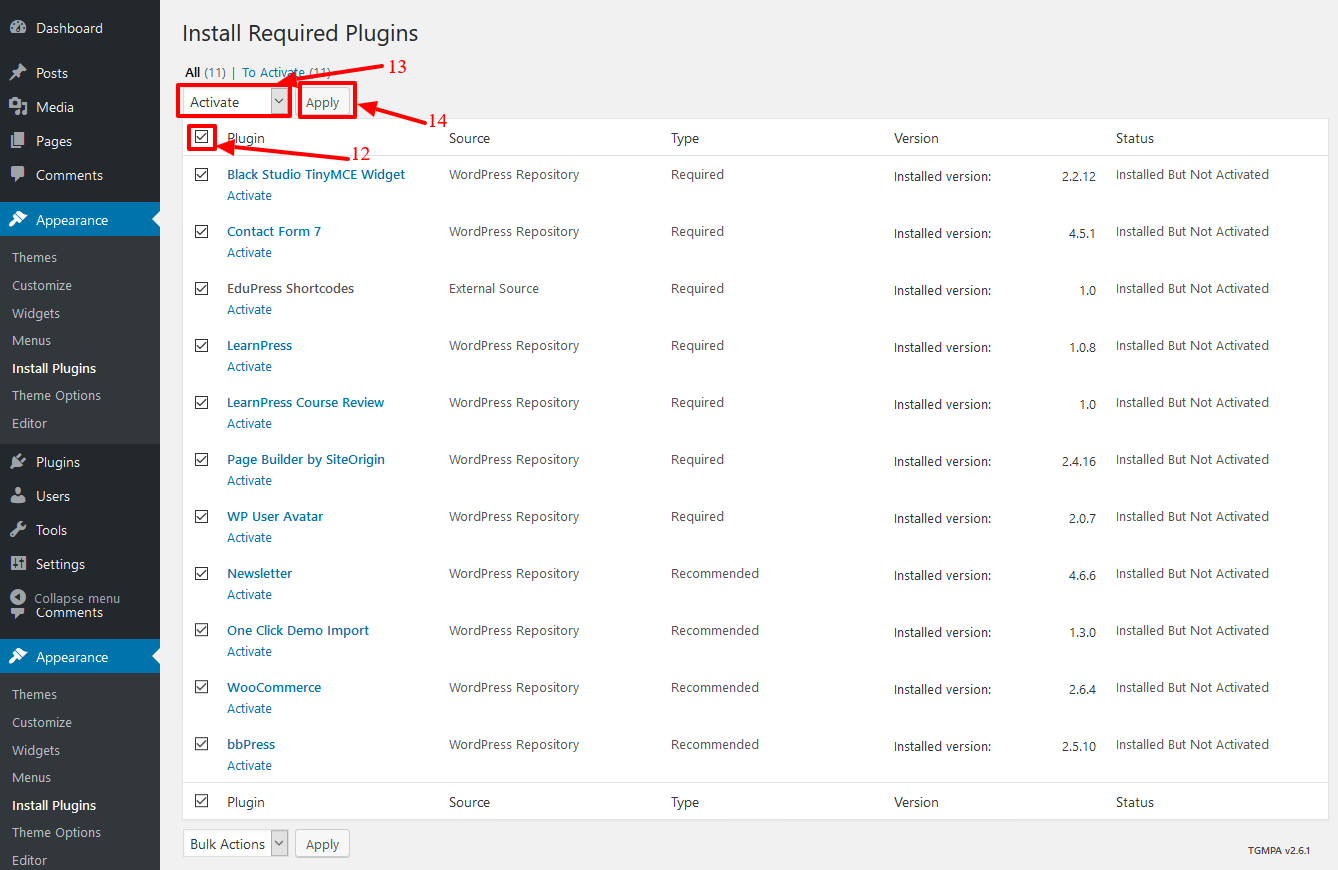This screenshot has height=870, width=1338.
Task: Click the Media icon in the sidebar
Action: [18, 107]
